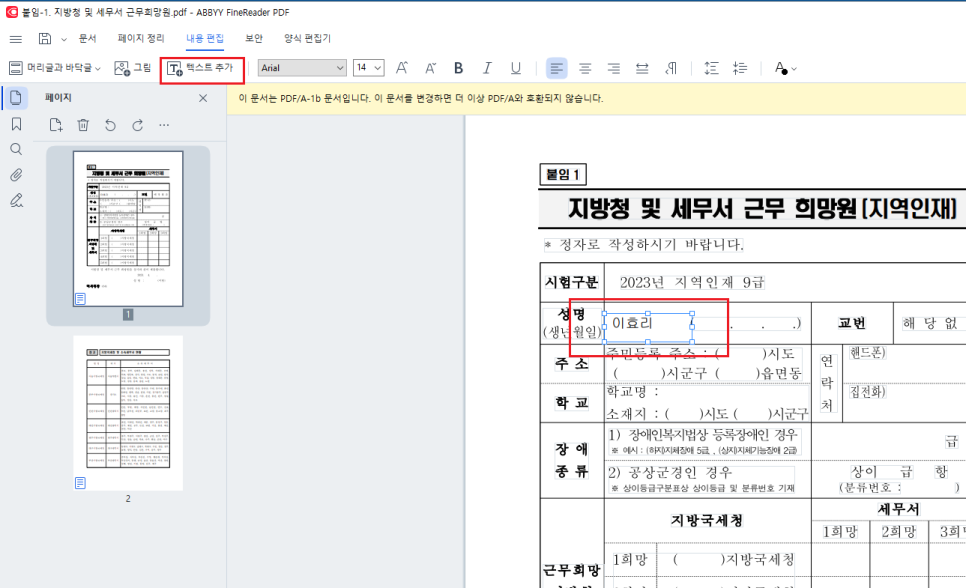Click the 세무서 heading
This screenshot has height=588, width=966.
coord(898,509)
